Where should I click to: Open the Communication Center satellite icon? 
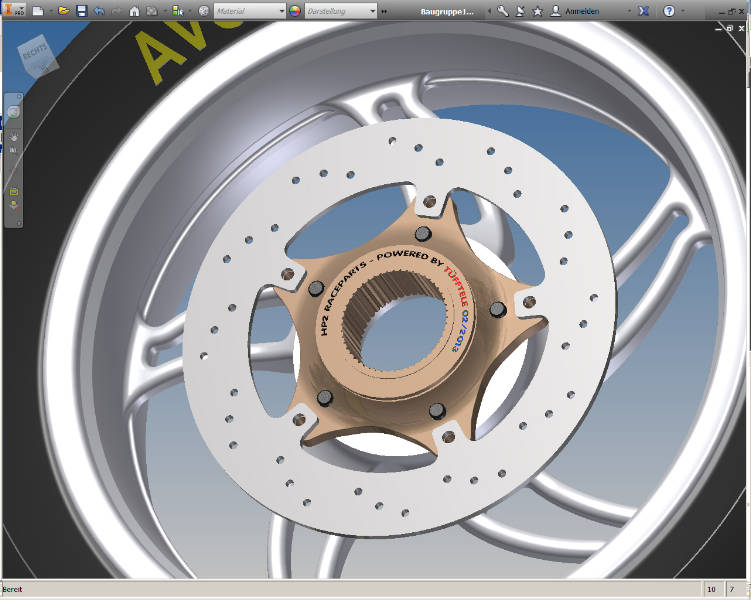click(x=520, y=11)
